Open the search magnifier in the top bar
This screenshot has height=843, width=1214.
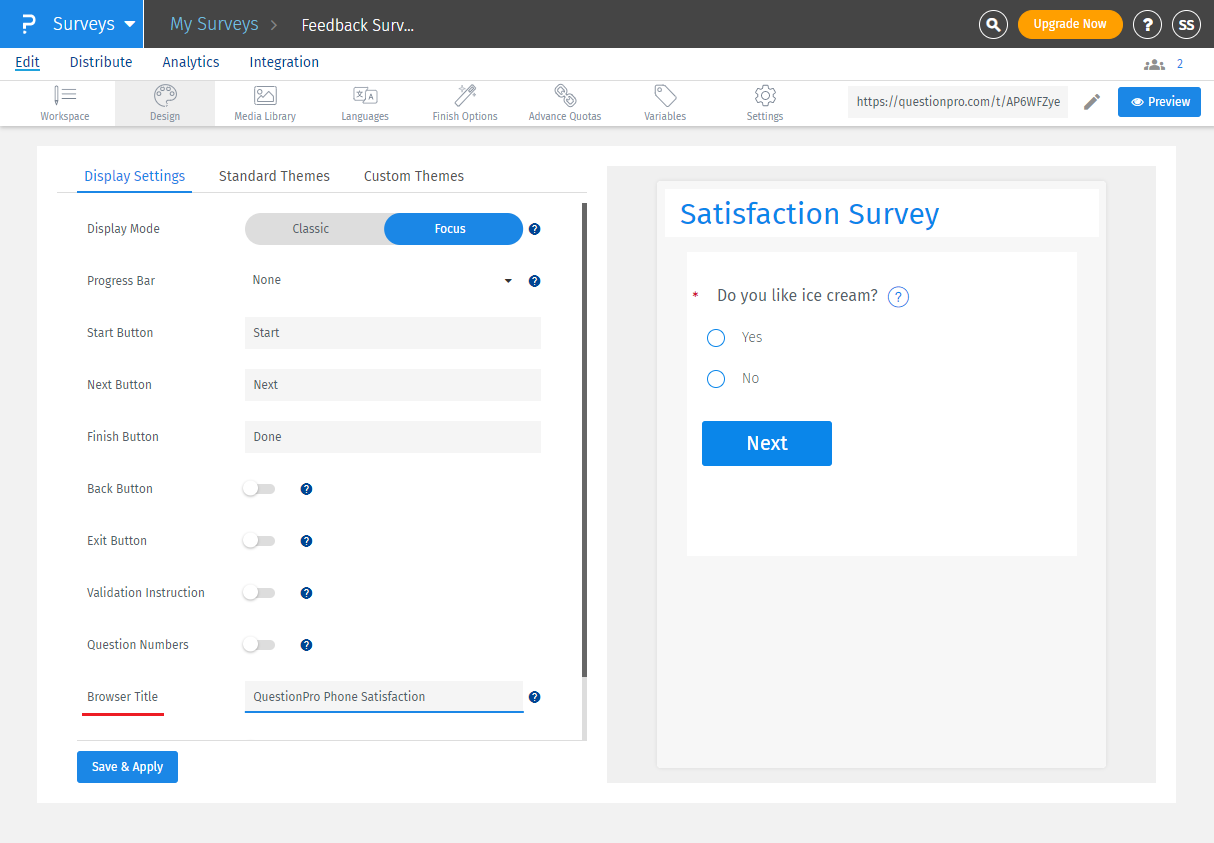993,24
